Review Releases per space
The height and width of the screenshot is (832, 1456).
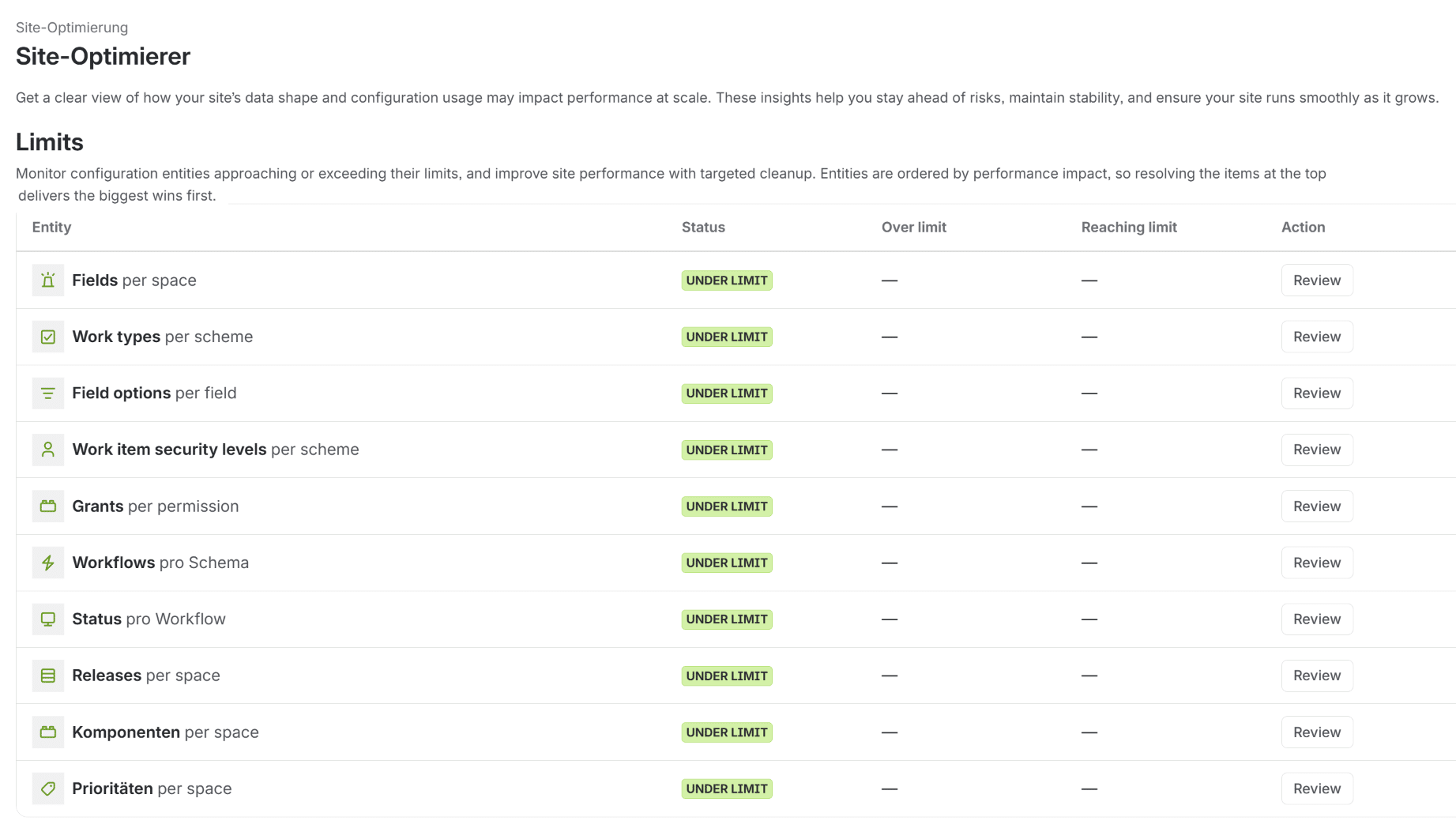(1317, 676)
